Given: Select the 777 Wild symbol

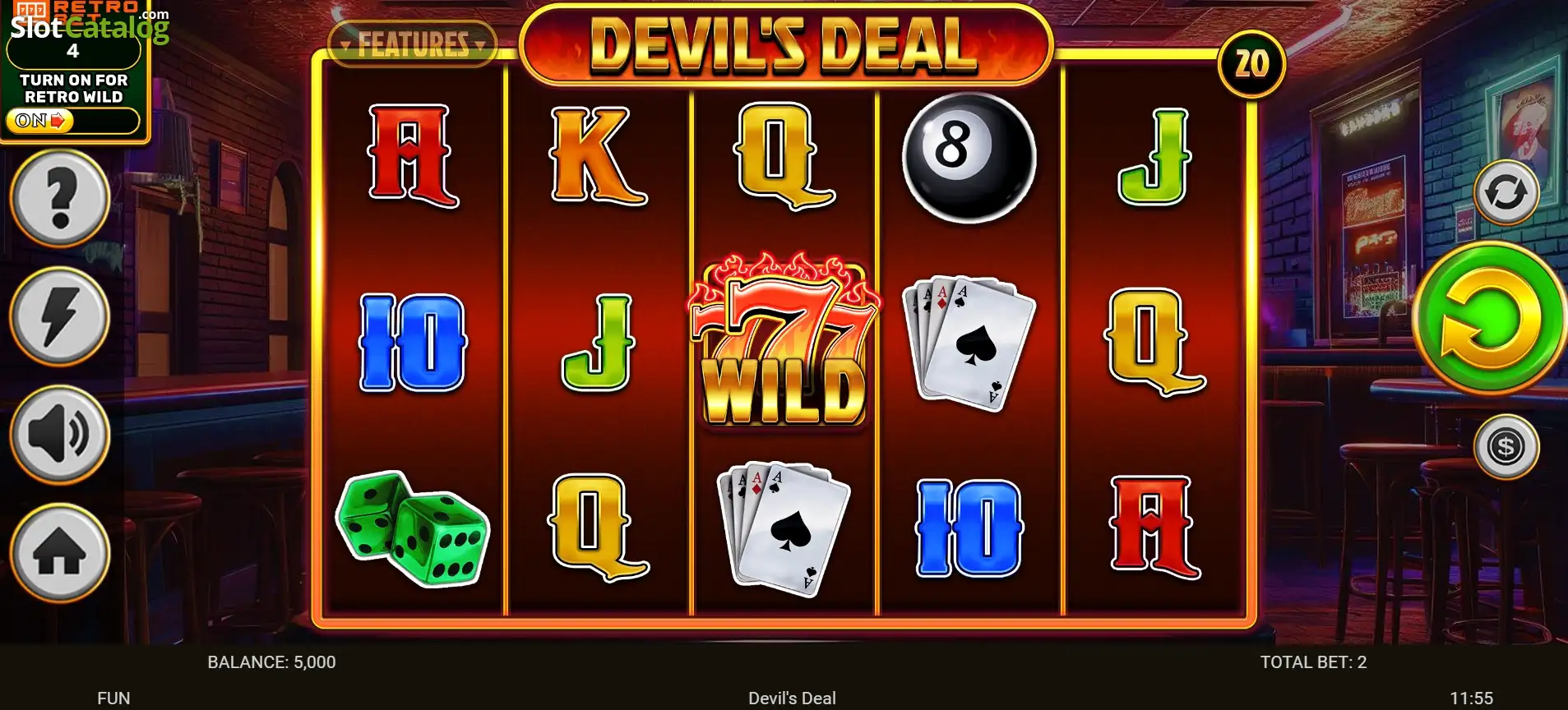Looking at the screenshot, I should click(784, 341).
